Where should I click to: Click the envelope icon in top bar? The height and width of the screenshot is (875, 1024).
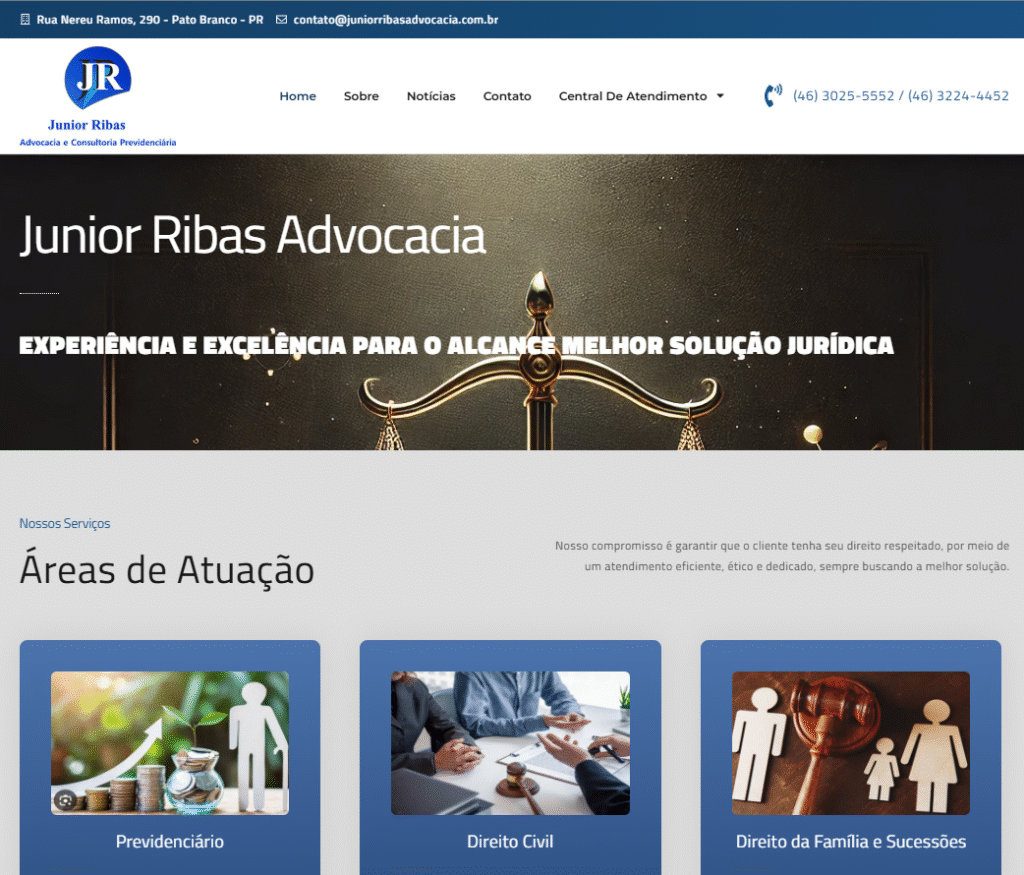tap(281, 20)
